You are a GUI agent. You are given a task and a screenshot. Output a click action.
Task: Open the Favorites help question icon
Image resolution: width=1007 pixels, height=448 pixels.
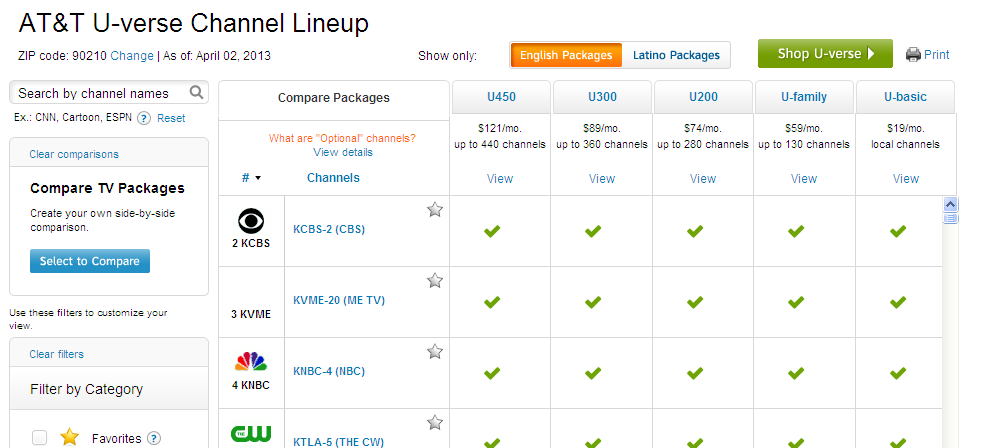(154, 438)
